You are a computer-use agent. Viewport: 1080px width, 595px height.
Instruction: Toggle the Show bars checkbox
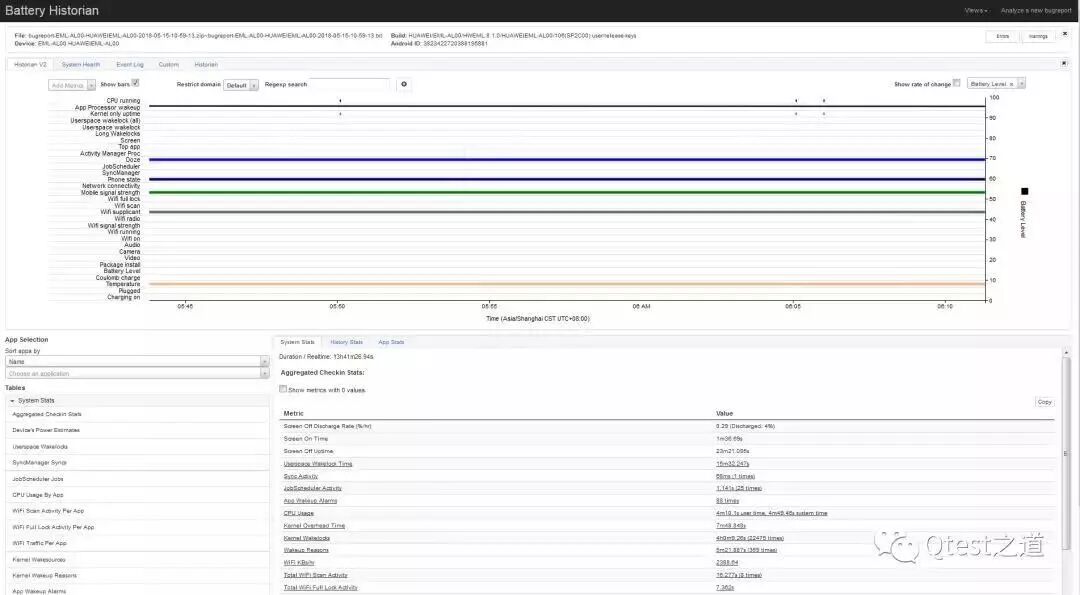(x=136, y=83)
